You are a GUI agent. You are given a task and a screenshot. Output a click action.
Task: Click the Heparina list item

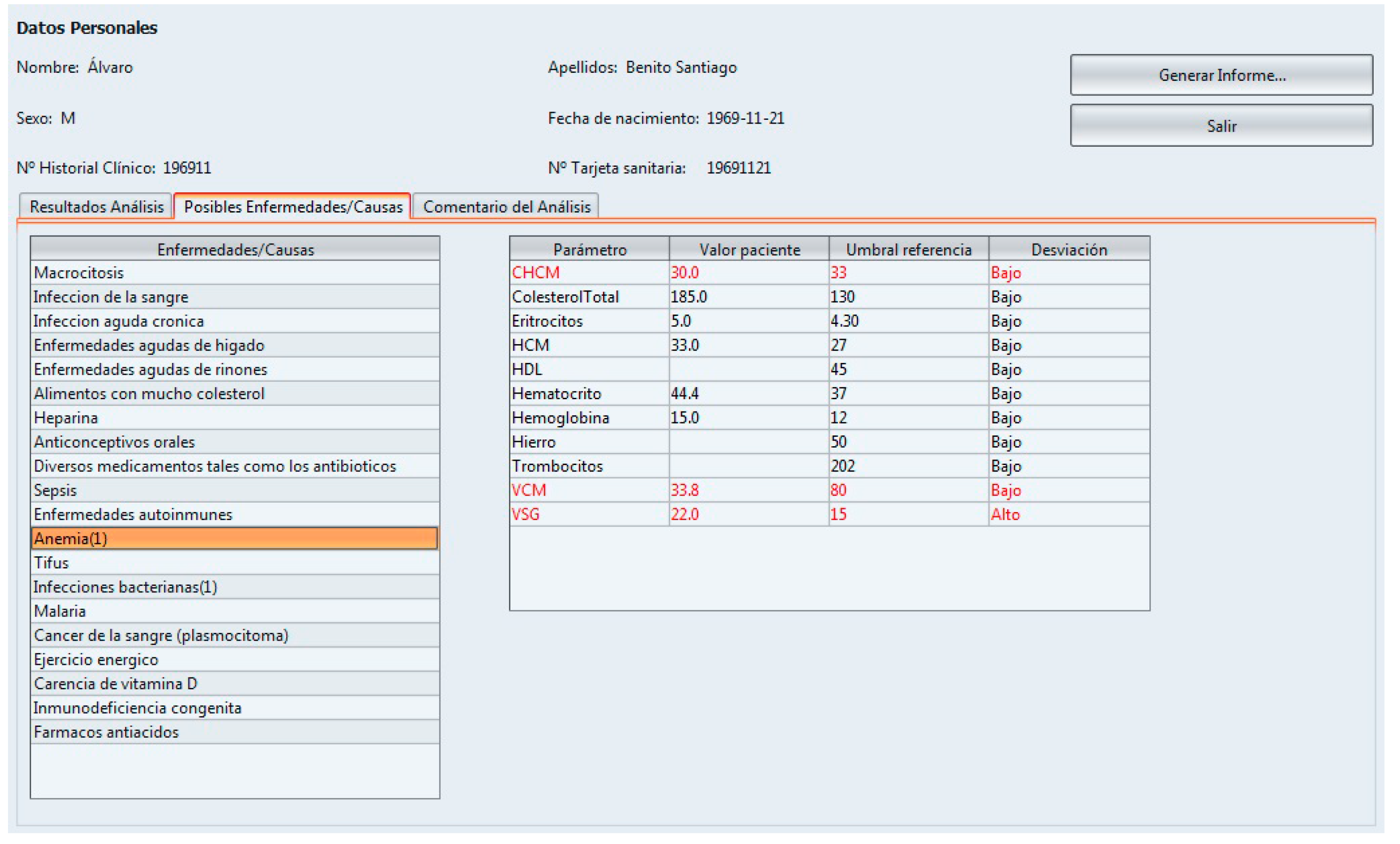pos(65,418)
